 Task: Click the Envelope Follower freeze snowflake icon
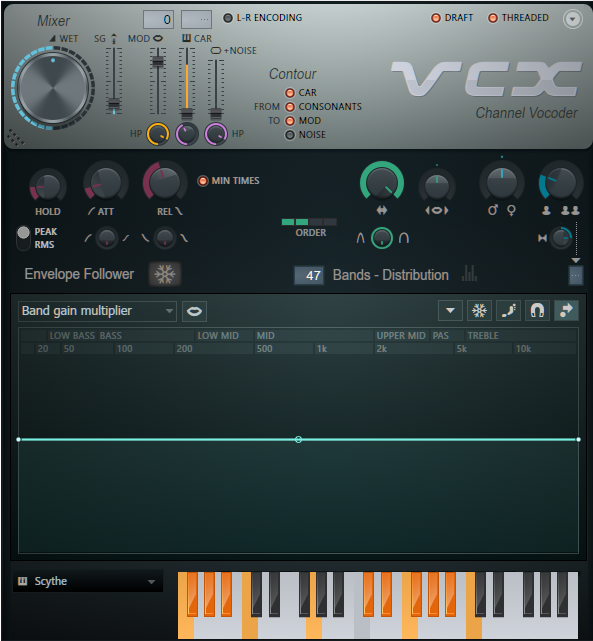(x=165, y=274)
